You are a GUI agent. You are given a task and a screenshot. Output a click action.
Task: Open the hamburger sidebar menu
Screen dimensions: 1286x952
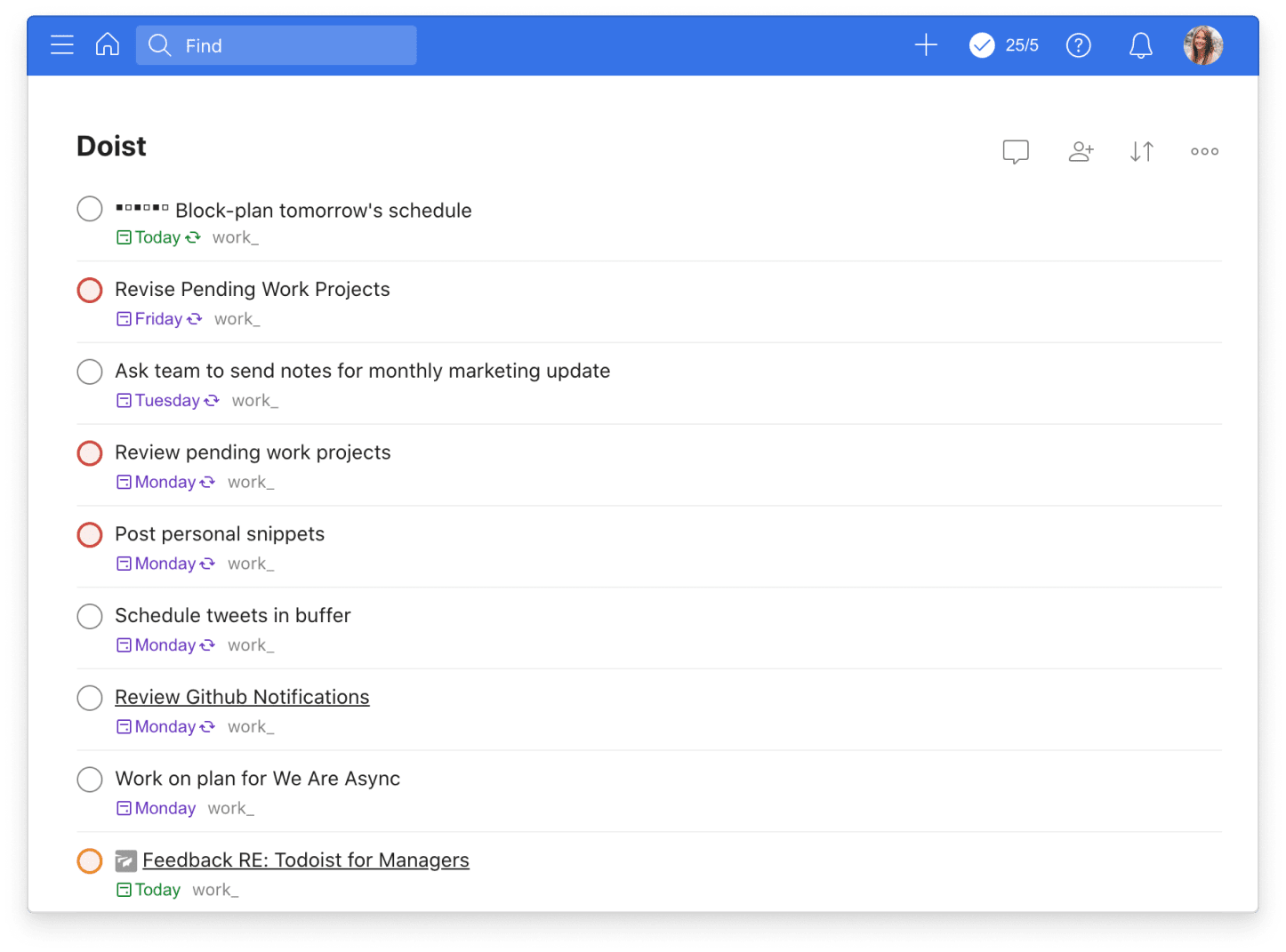(61, 44)
